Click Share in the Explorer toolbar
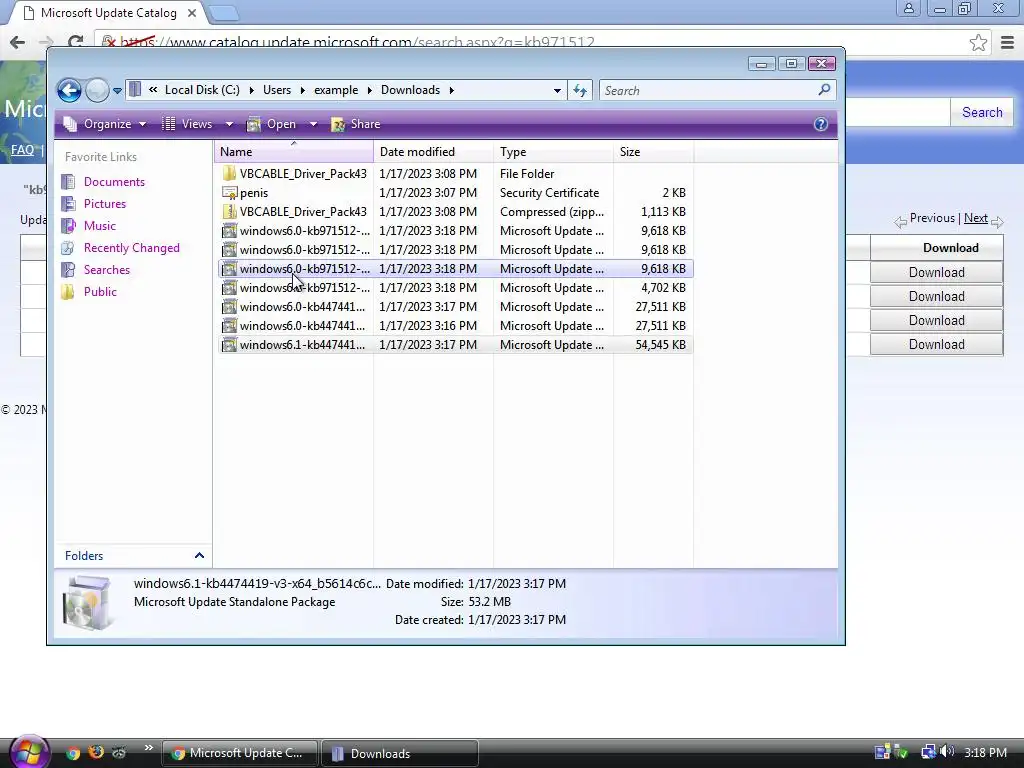 pyautogui.click(x=356, y=124)
